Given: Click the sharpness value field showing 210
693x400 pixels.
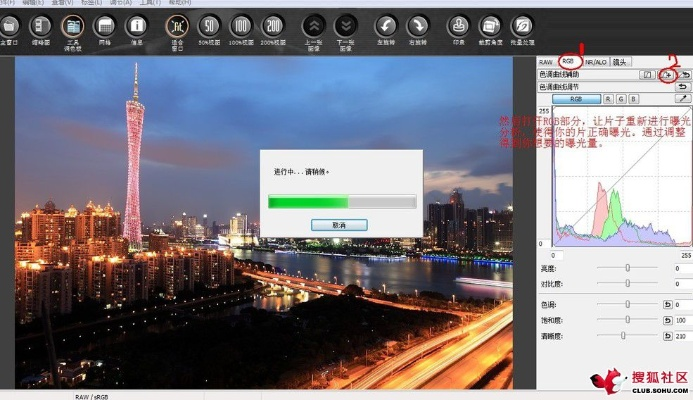Looking at the screenshot, I should click(x=683, y=336).
